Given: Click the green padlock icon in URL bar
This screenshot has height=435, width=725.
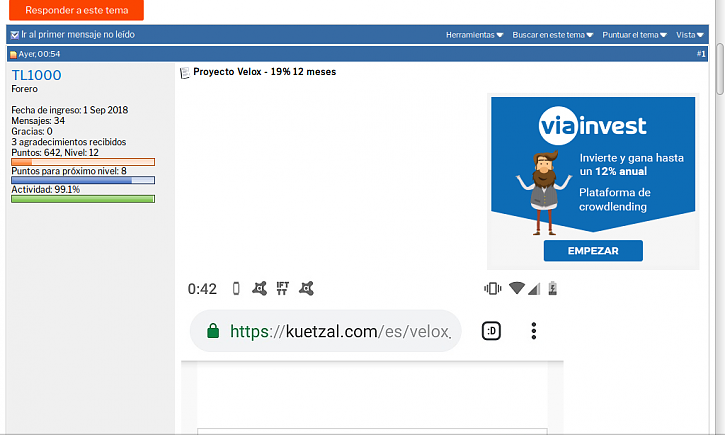Looking at the screenshot, I should click(x=213, y=331).
